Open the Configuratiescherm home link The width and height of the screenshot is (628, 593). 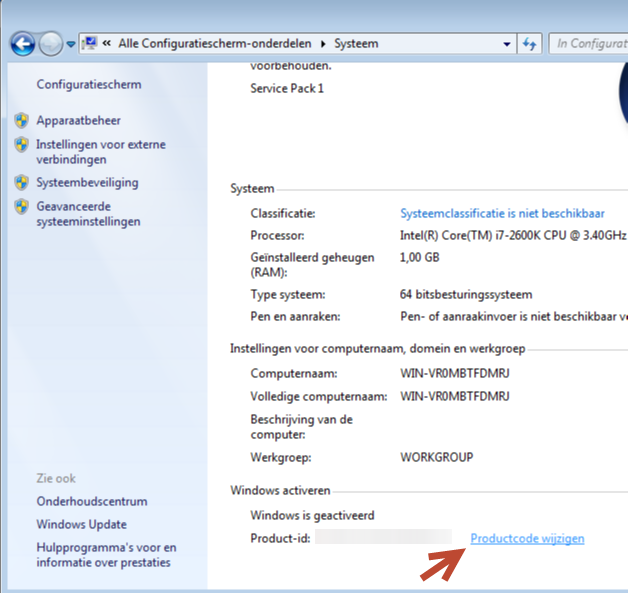[x=89, y=84]
